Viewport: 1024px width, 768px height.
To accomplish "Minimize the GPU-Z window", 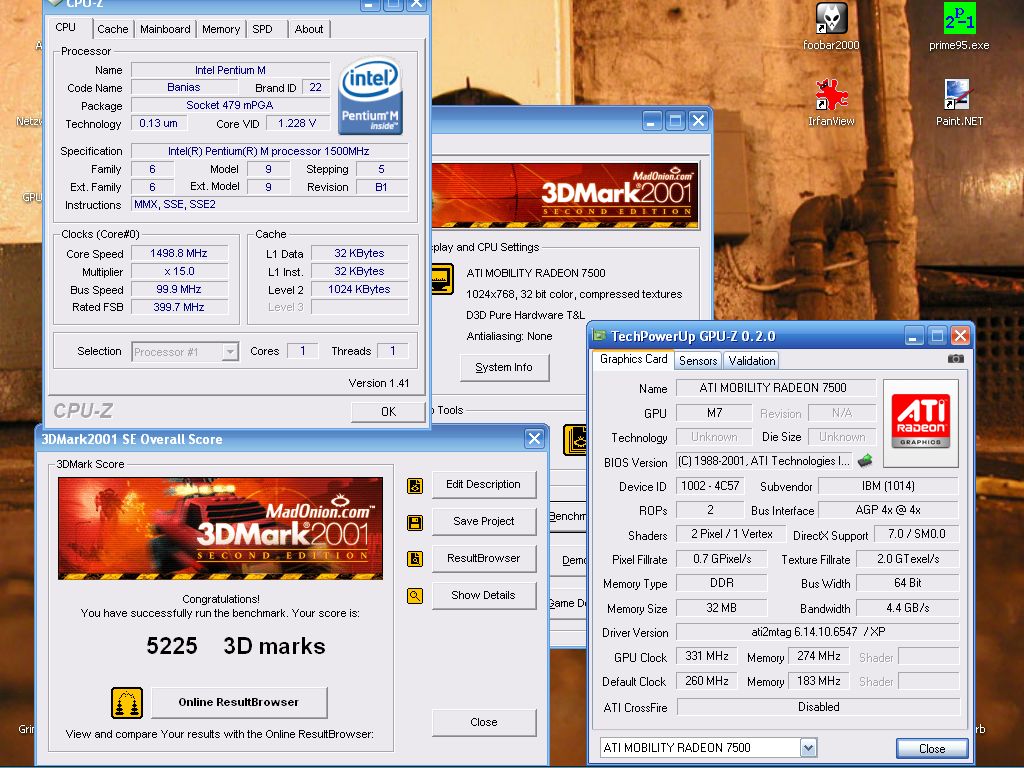I will [914, 336].
